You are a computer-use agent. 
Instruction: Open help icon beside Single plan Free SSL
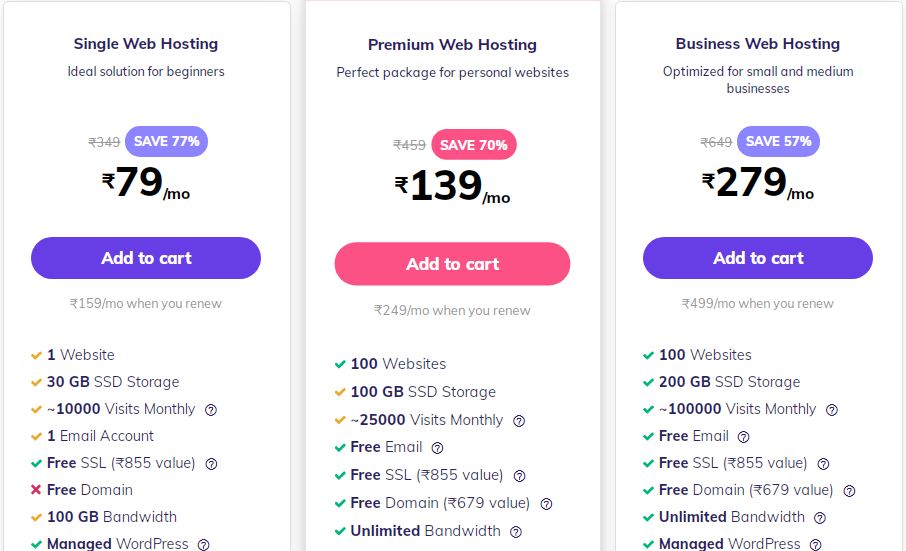tap(211, 464)
